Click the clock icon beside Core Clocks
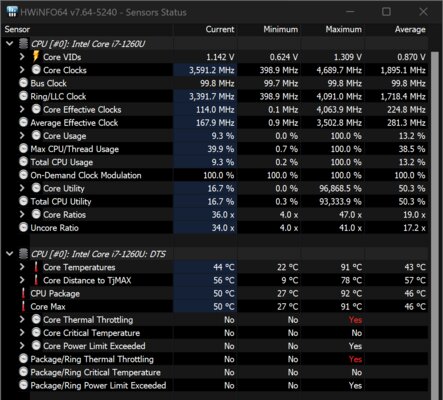 (36, 70)
